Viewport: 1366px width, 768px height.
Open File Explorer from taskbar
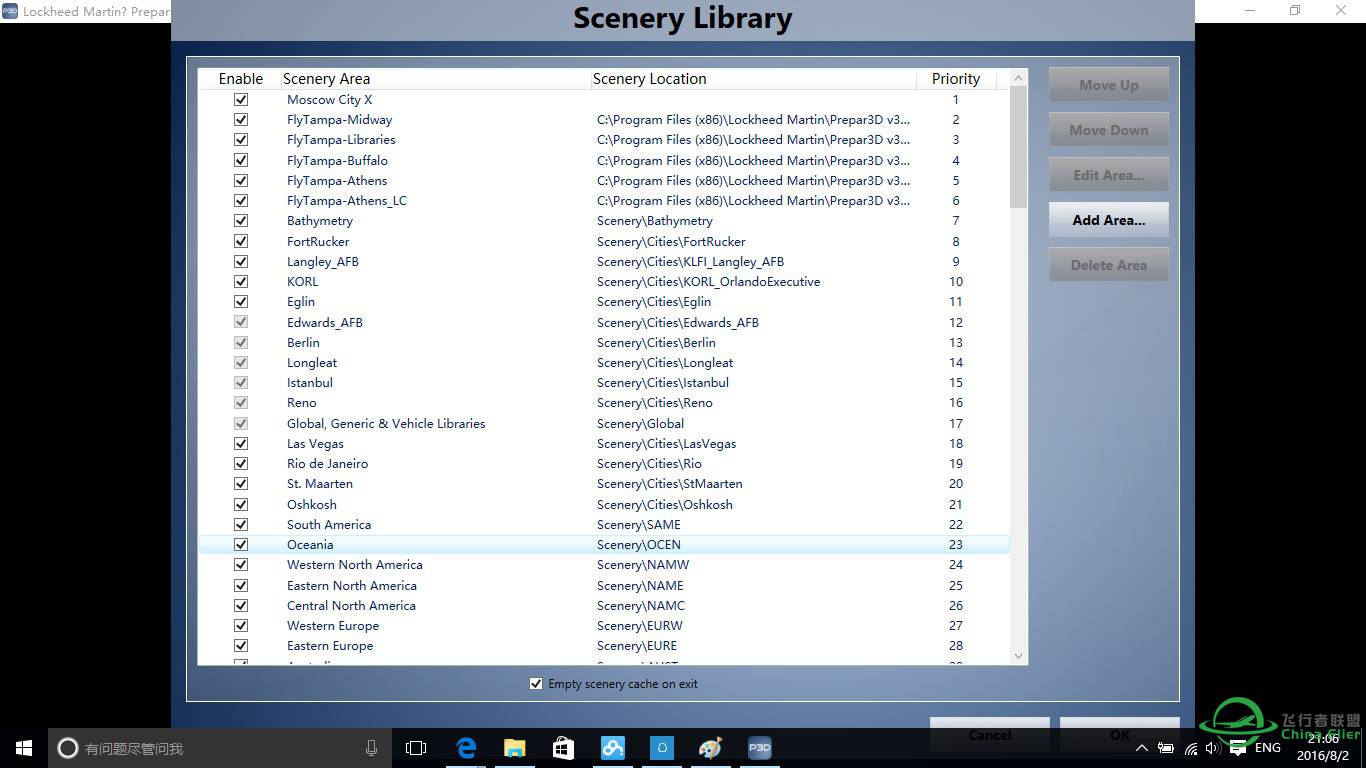[x=515, y=748]
